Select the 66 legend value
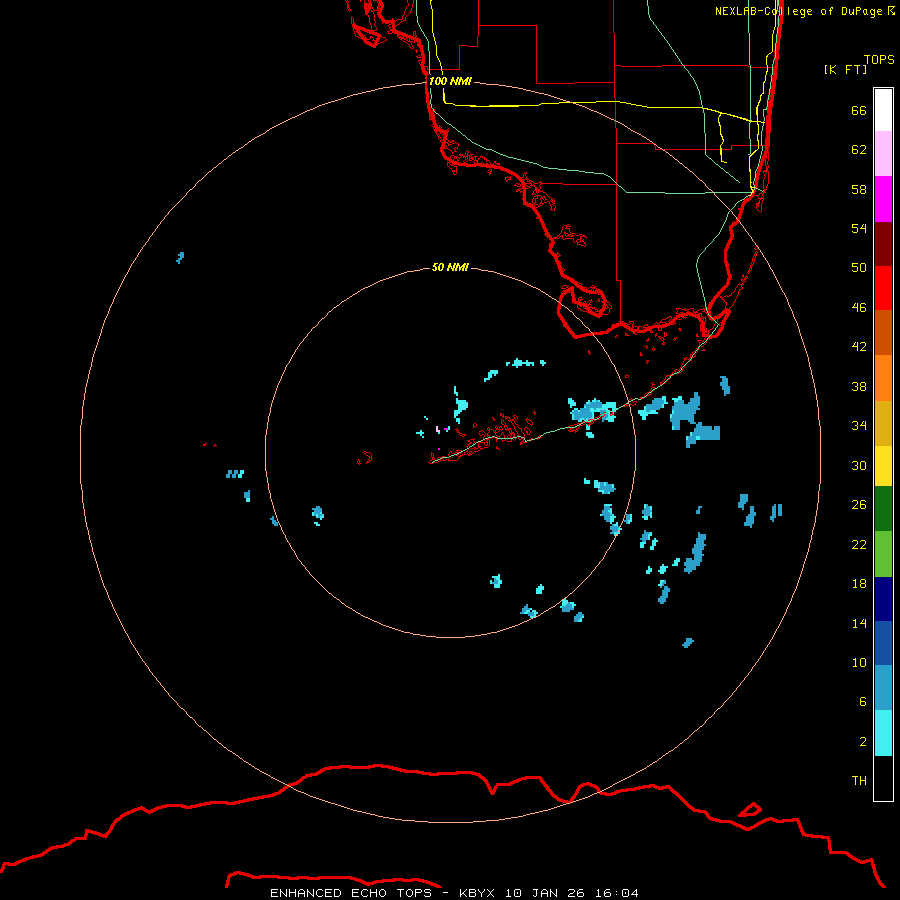The image size is (900, 900). tap(859, 110)
